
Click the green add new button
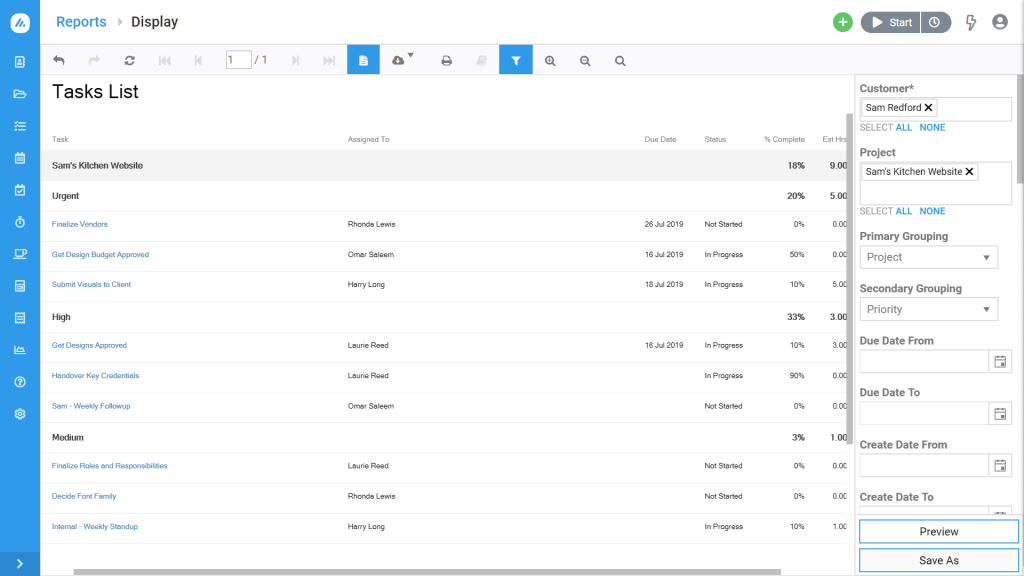pyautogui.click(x=842, y=22)
